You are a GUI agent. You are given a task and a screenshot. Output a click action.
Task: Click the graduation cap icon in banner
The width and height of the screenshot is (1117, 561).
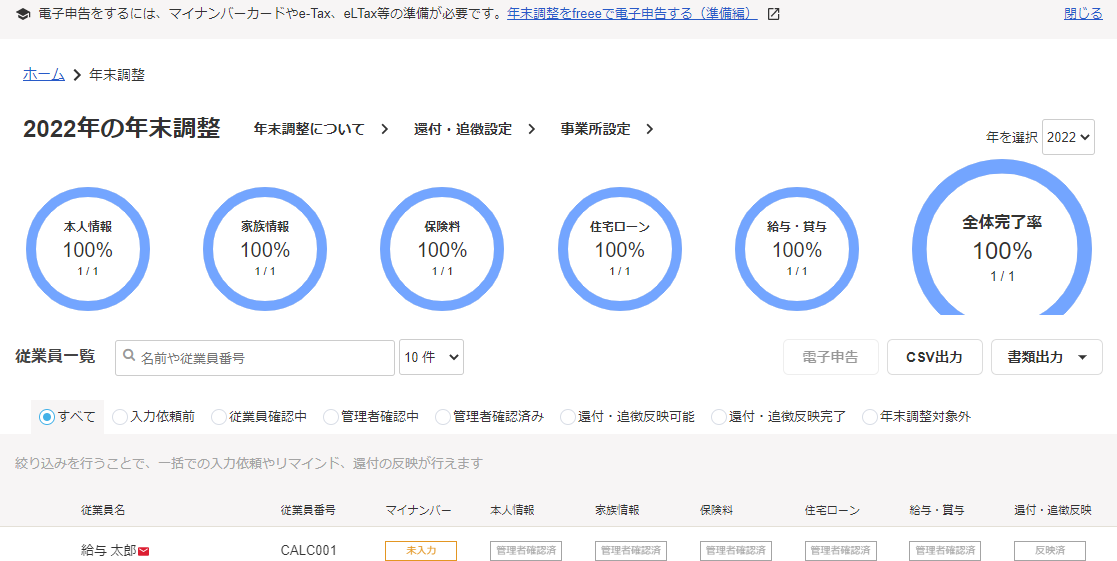pos(24,14)
